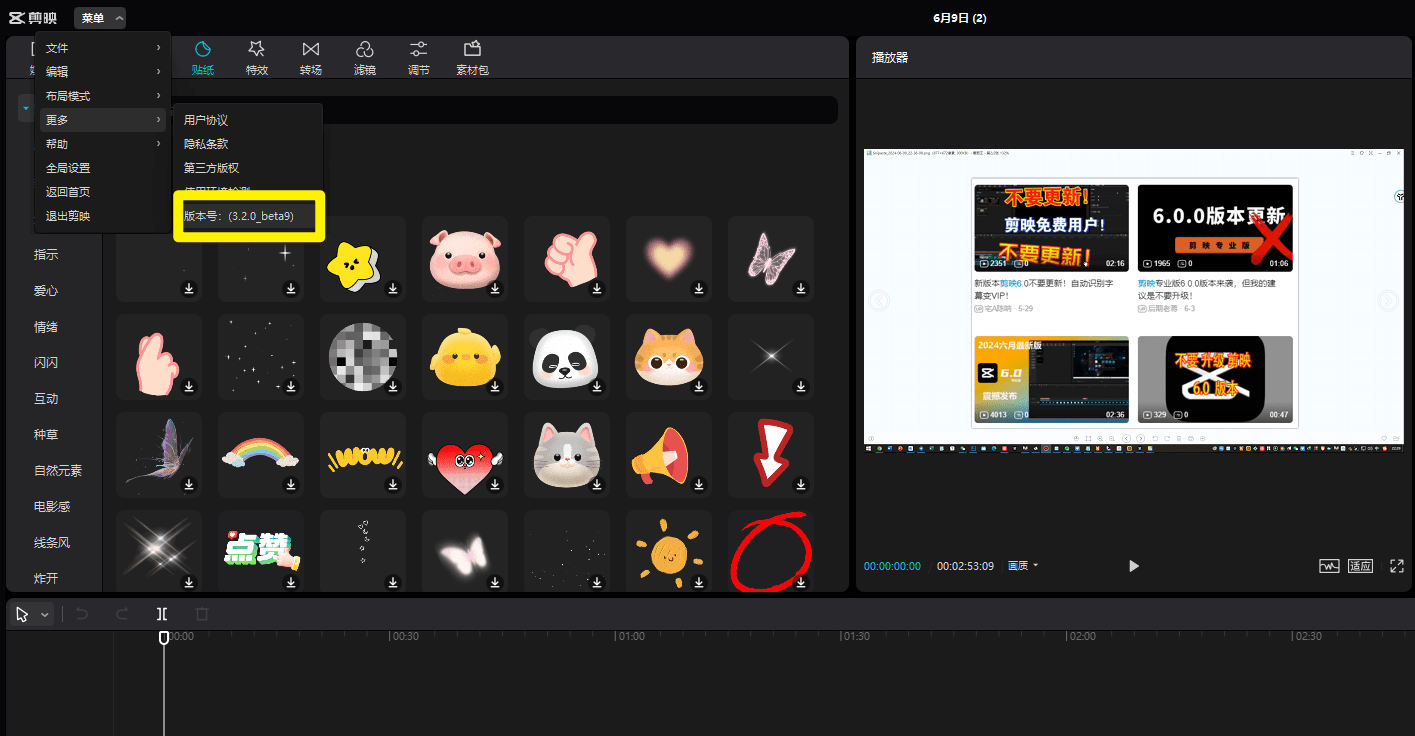
Task: Select 全局设置 from the menu
Action: pos(68,168)
